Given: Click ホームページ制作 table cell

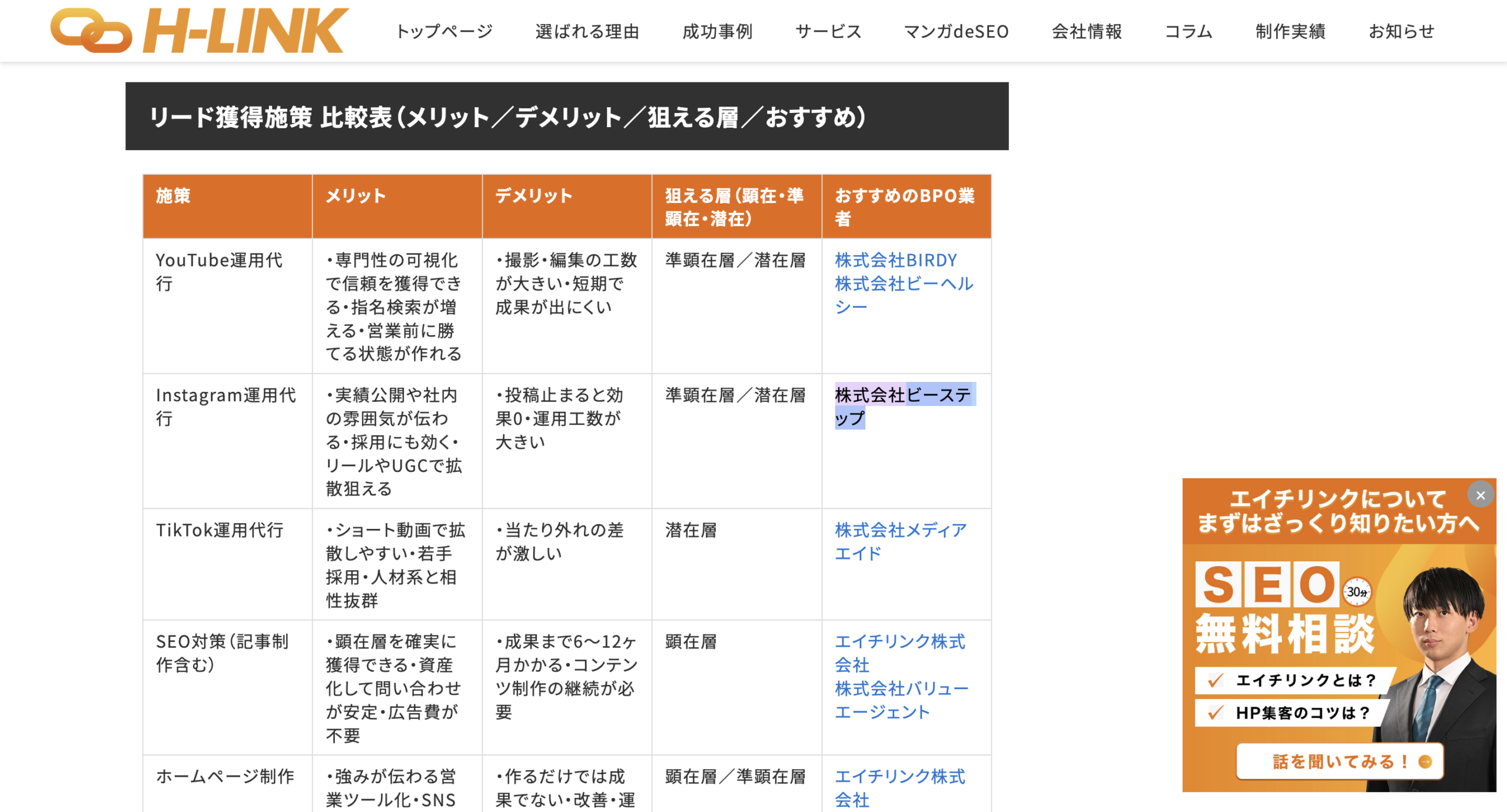Looking at the screenshot, I should point(227,784).
